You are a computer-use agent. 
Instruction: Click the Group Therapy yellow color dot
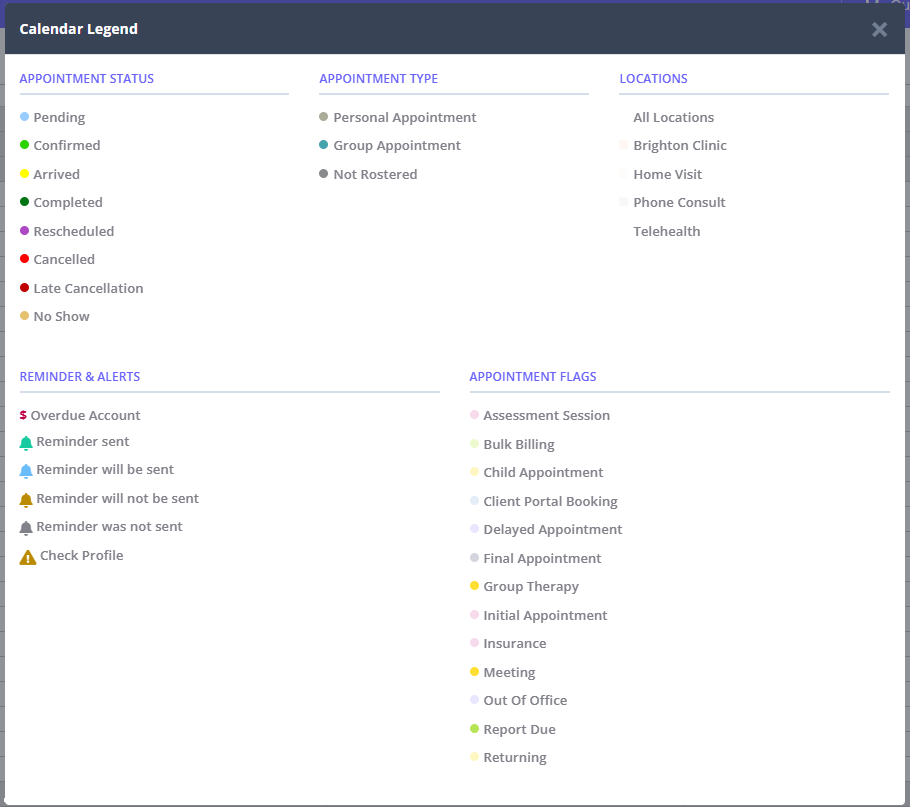pos(474,586)
